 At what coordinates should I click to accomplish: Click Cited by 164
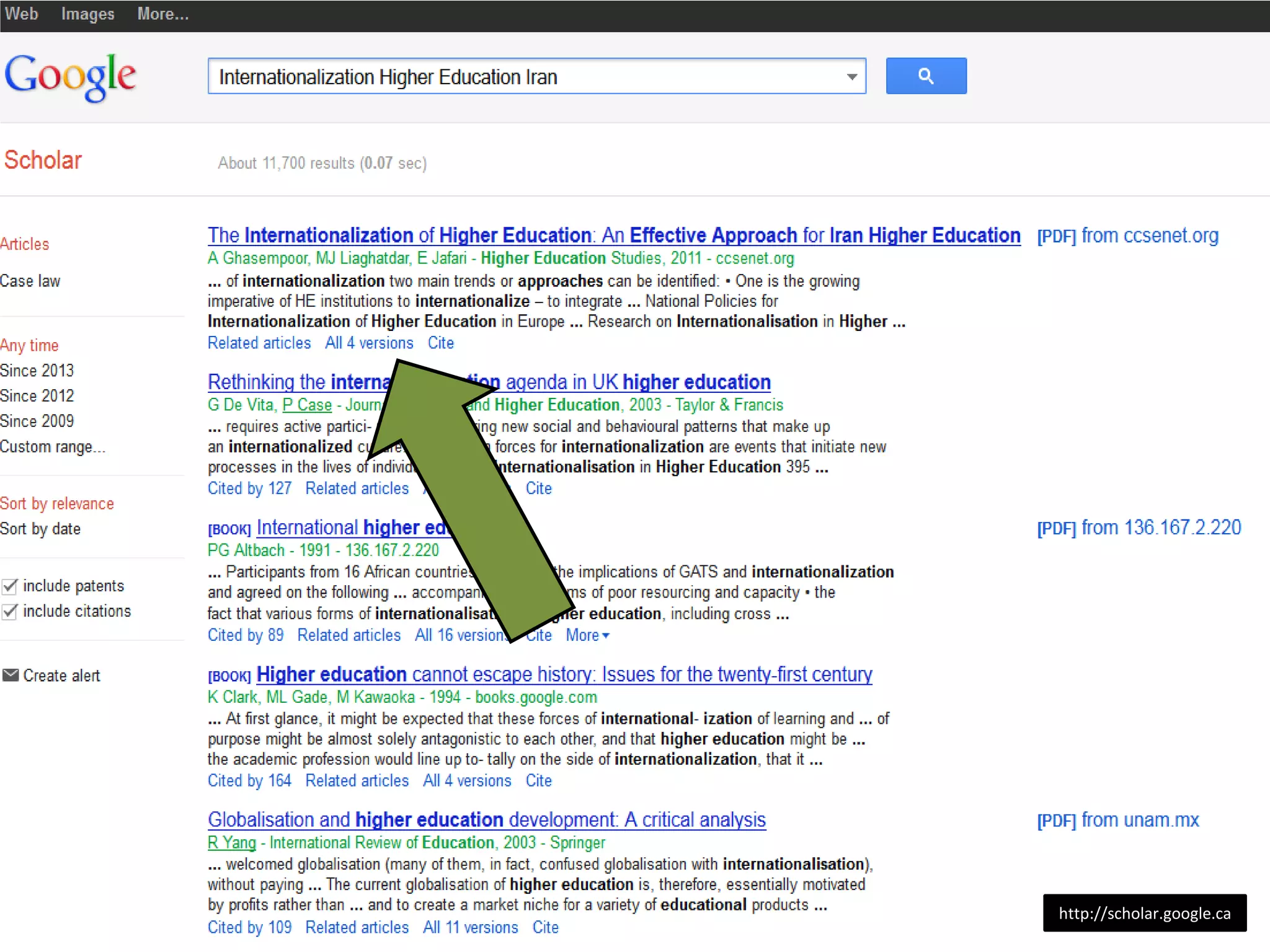coord(249,781)
